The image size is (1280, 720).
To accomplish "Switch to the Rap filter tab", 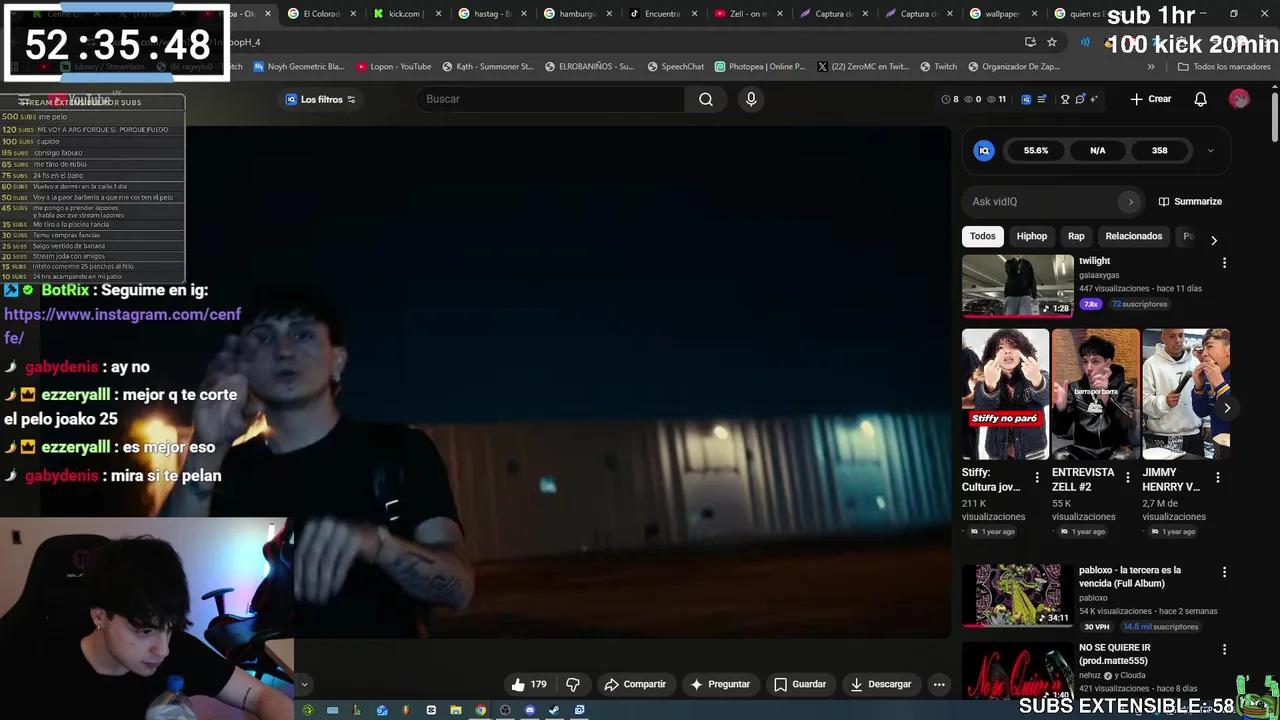I will click(x=1076, y=236).
